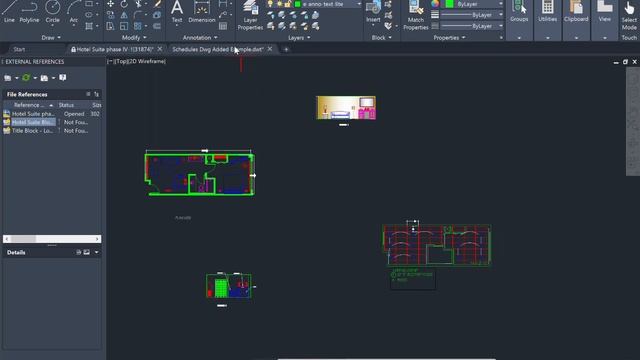Add a new drawing tab
640x360 pixels.
coord(286,49)
